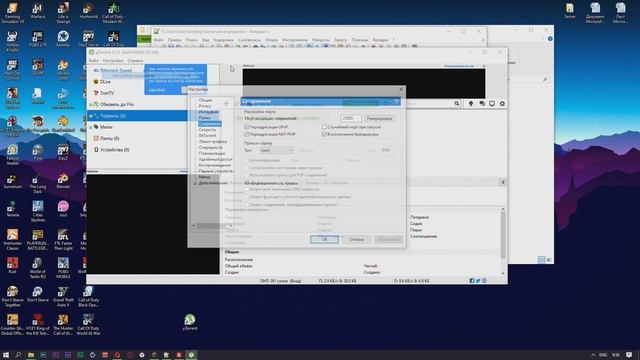Screen dimensions: 640x360
Task: Toggle UPnP port forwarding checkbox
Action: tap(247, 127)
